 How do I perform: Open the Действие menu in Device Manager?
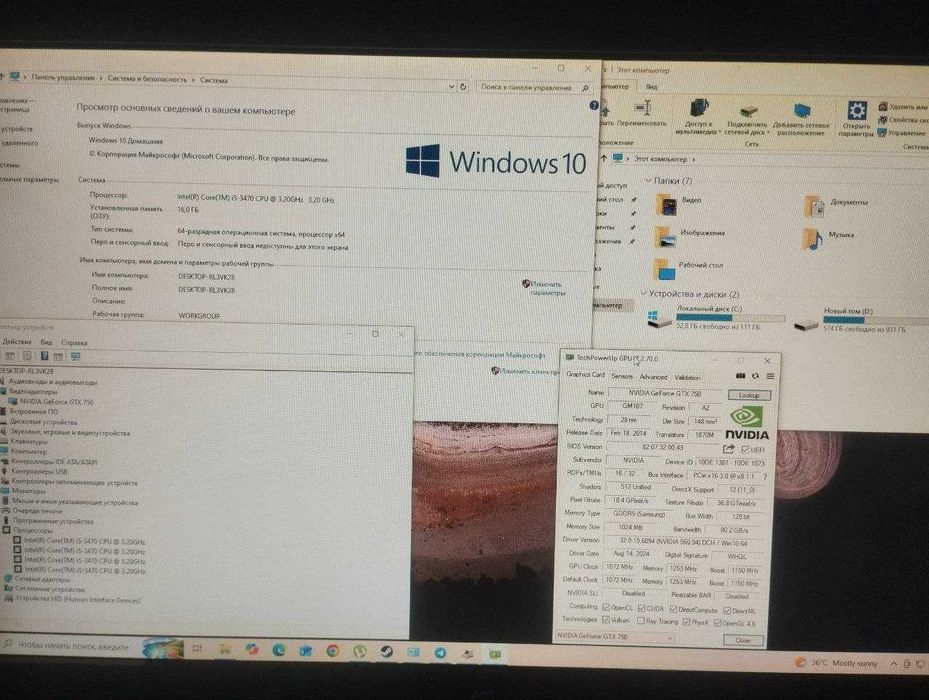[x=17, y=341]
